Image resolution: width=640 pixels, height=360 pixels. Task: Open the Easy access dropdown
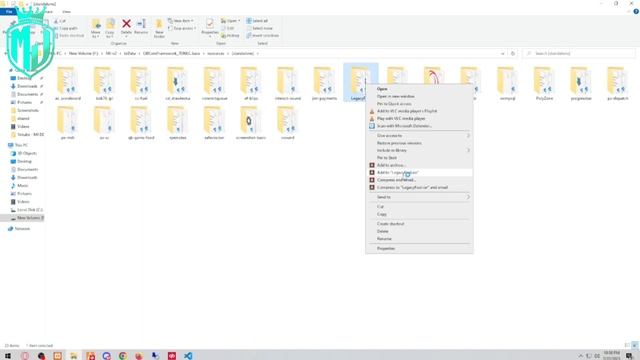pyautogui.click(x=182, y=28)
